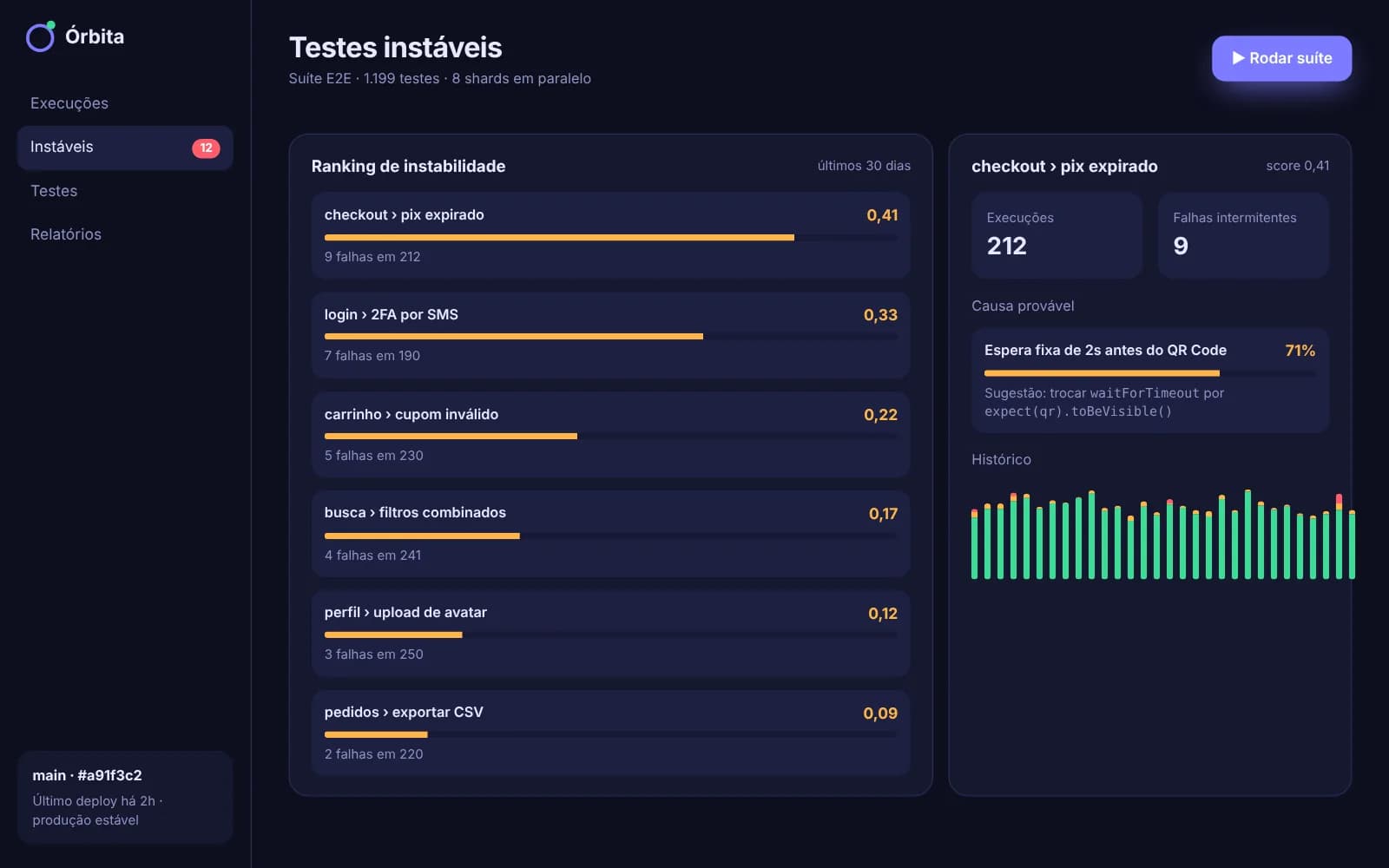Click the '2 falhas em 220' text

tap(374, 754)
